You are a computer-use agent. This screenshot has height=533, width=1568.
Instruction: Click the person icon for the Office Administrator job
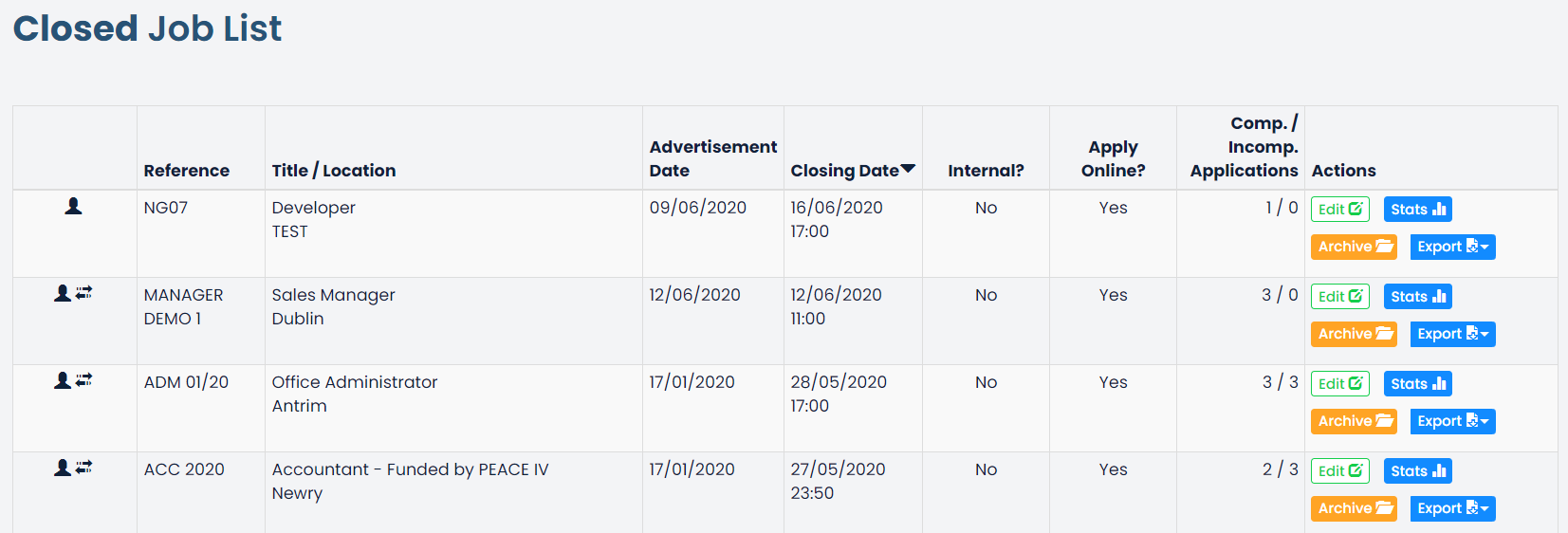pyautogui.click(x=63, y=380)
